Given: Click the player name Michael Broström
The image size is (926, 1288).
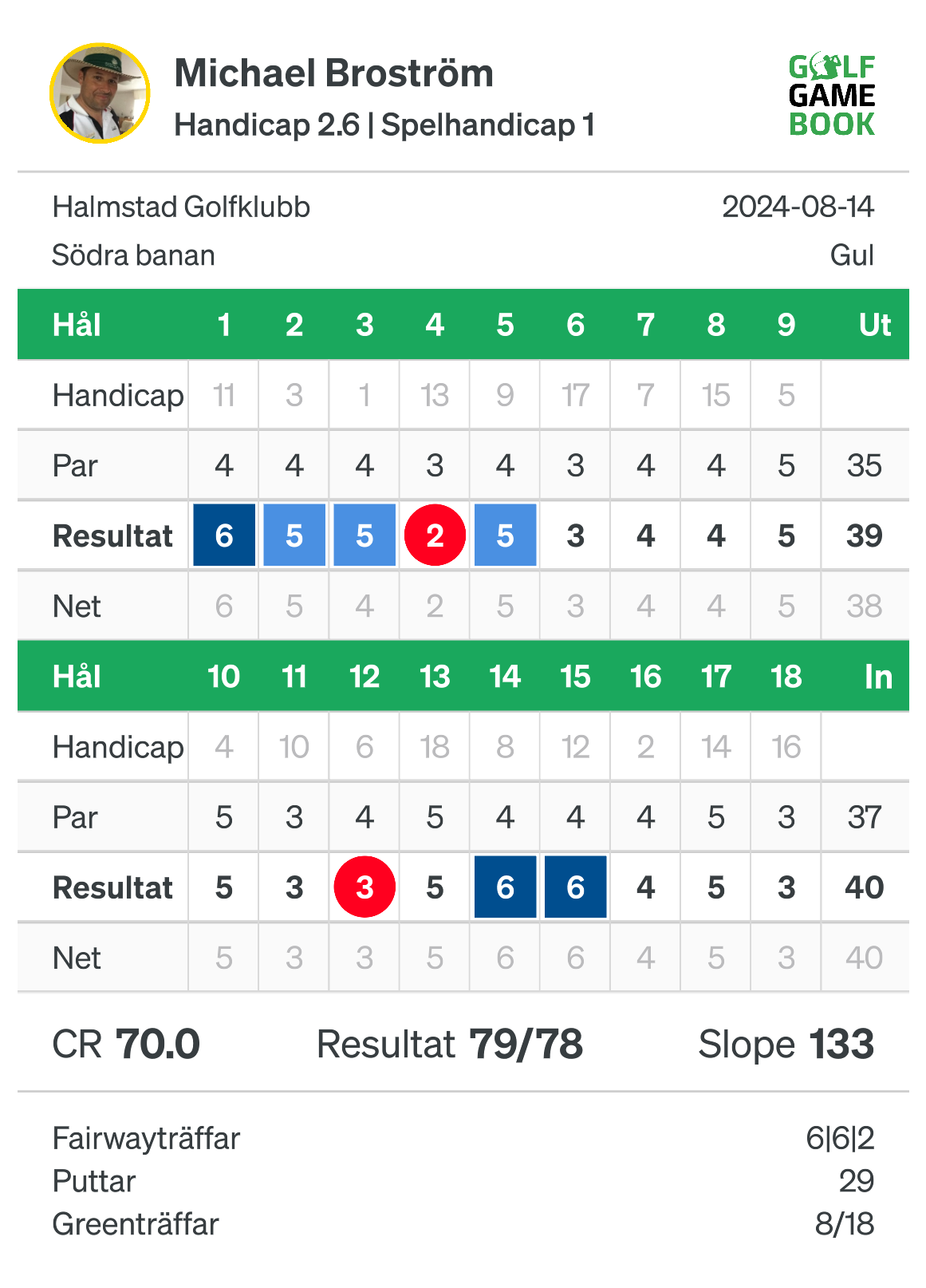Looking at the screenshot, I should 334,73.
